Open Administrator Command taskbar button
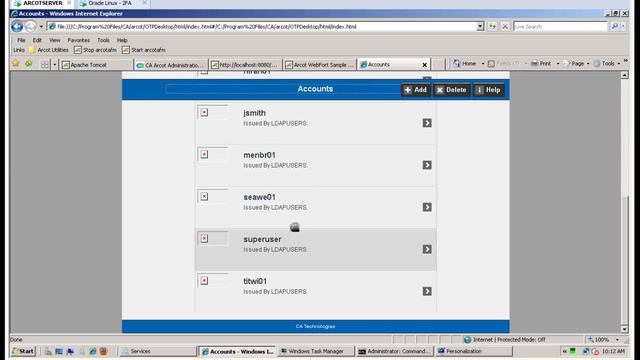 pos(395,351)
